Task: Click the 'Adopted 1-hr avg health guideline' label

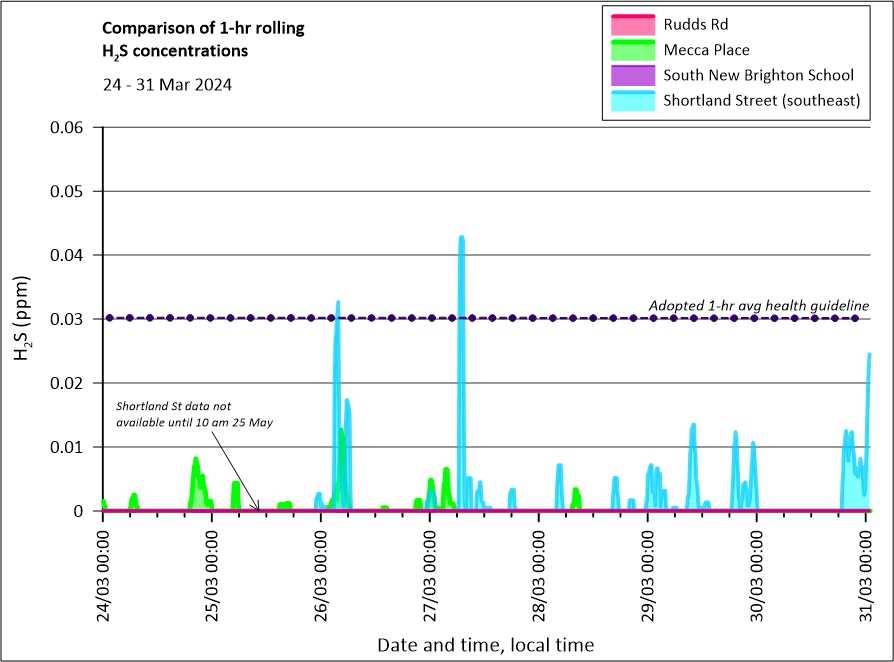Action: point(758,305)
